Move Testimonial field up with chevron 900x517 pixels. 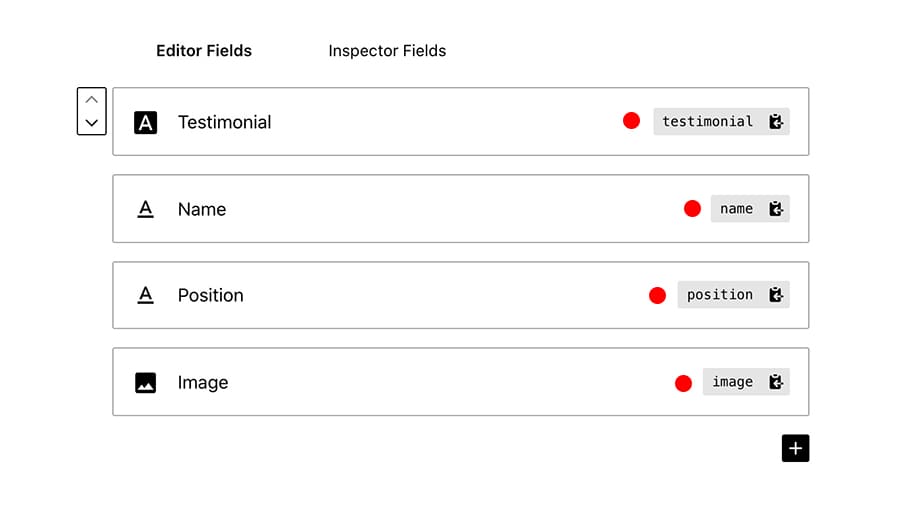pyautogui.click(x=92, y=100)
